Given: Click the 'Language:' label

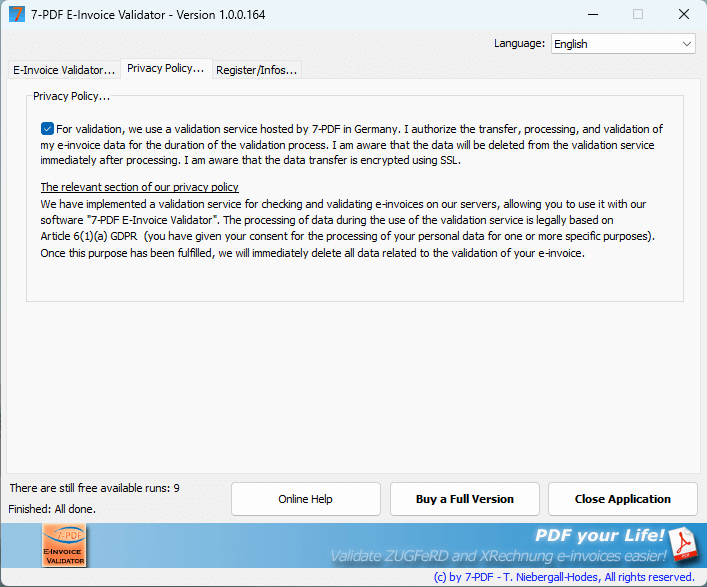Looking at the screenshot, I should point(519,43).
